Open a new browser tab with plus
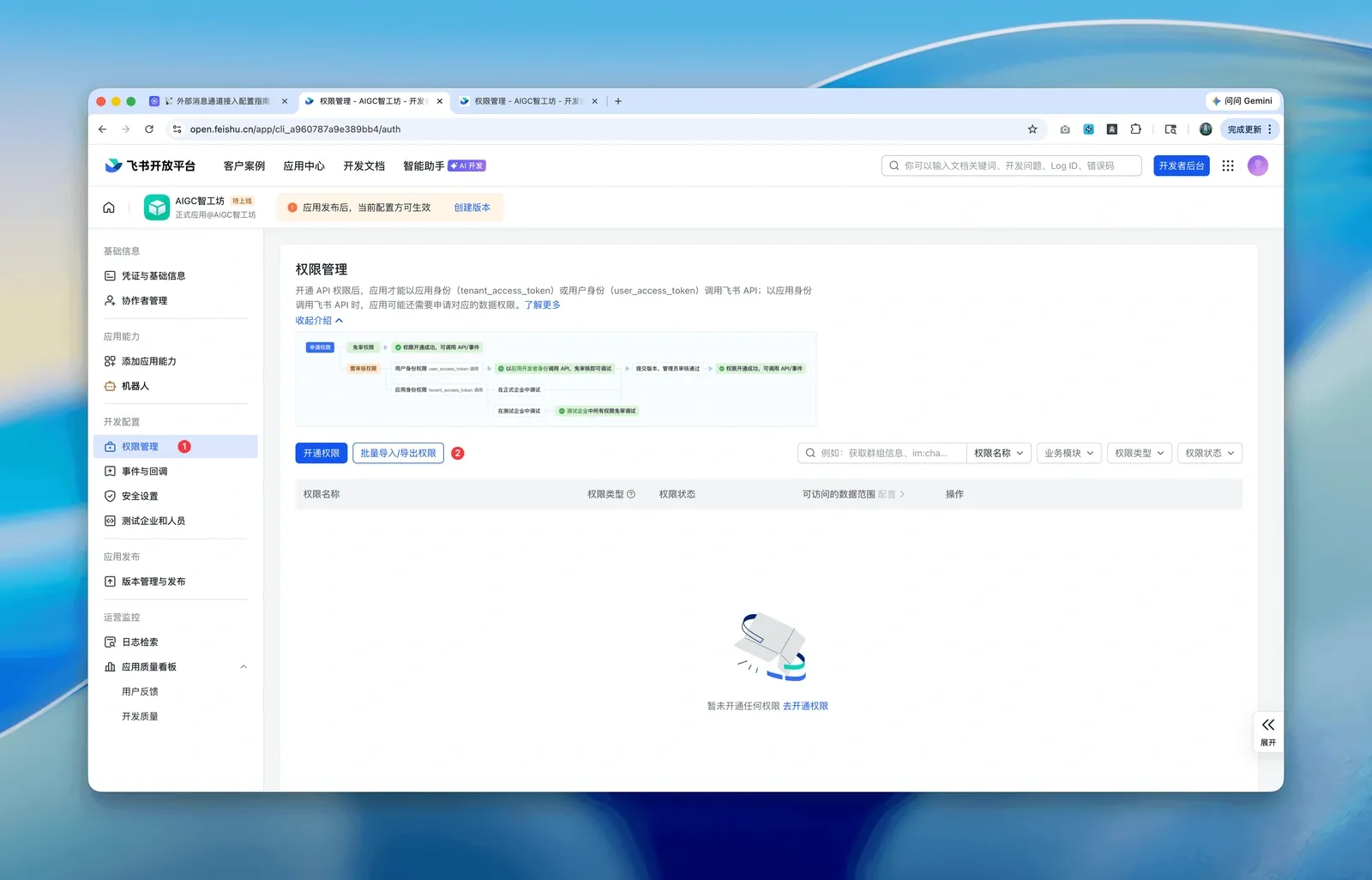1372x880 pixels. pos(618,101)
